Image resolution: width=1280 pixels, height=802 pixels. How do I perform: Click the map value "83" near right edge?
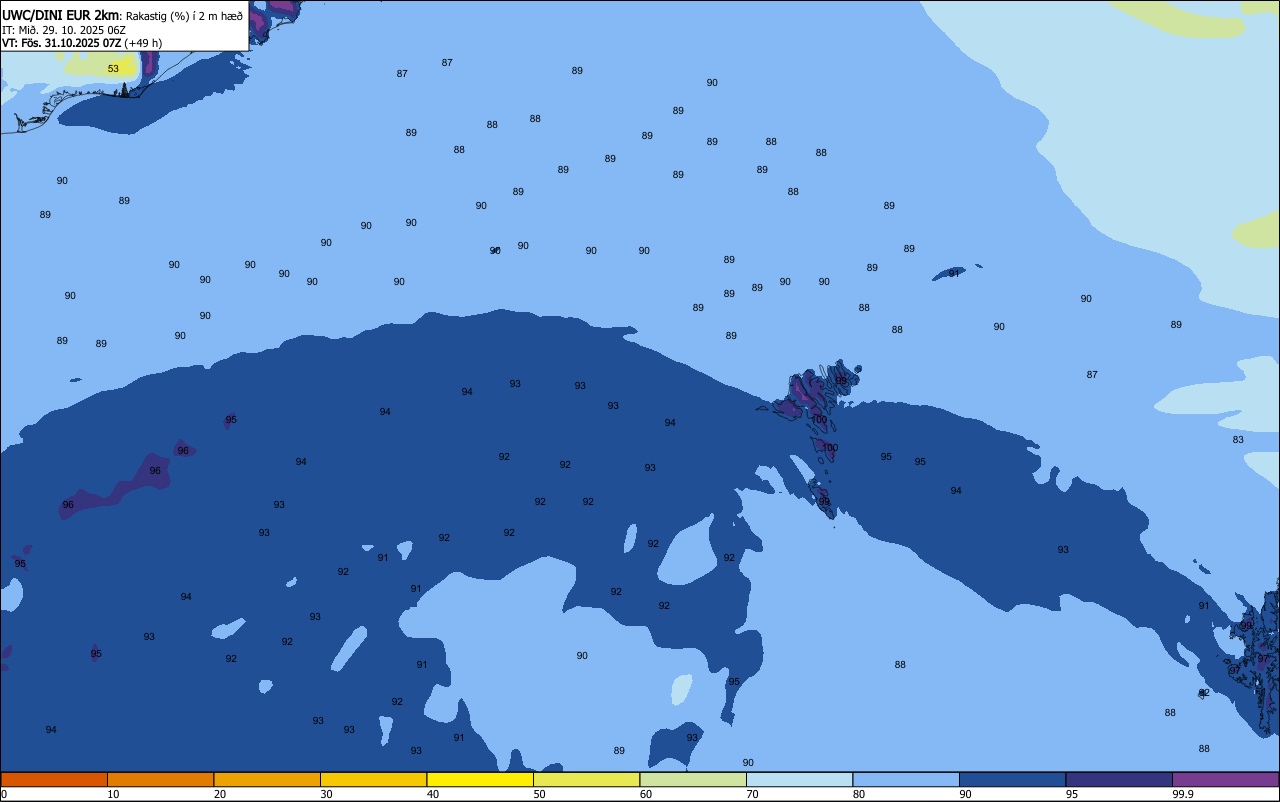click(1238, 440)
